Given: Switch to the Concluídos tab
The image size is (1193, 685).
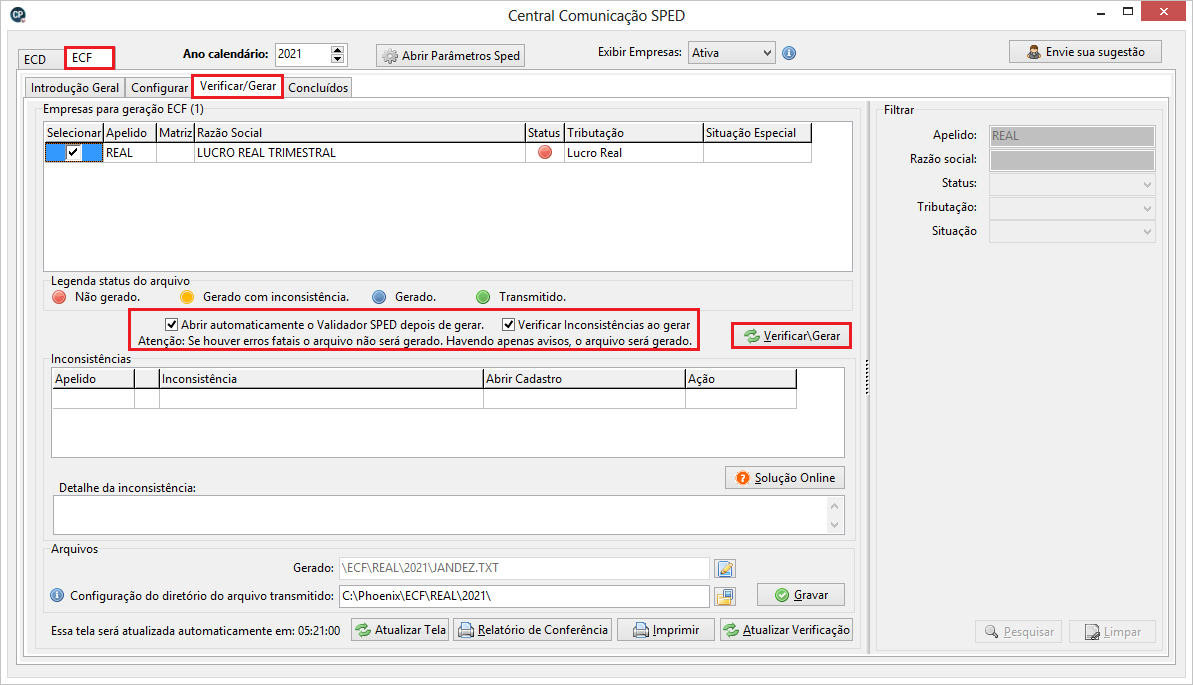Looking at the screenshot, I should tap(318, 88).
